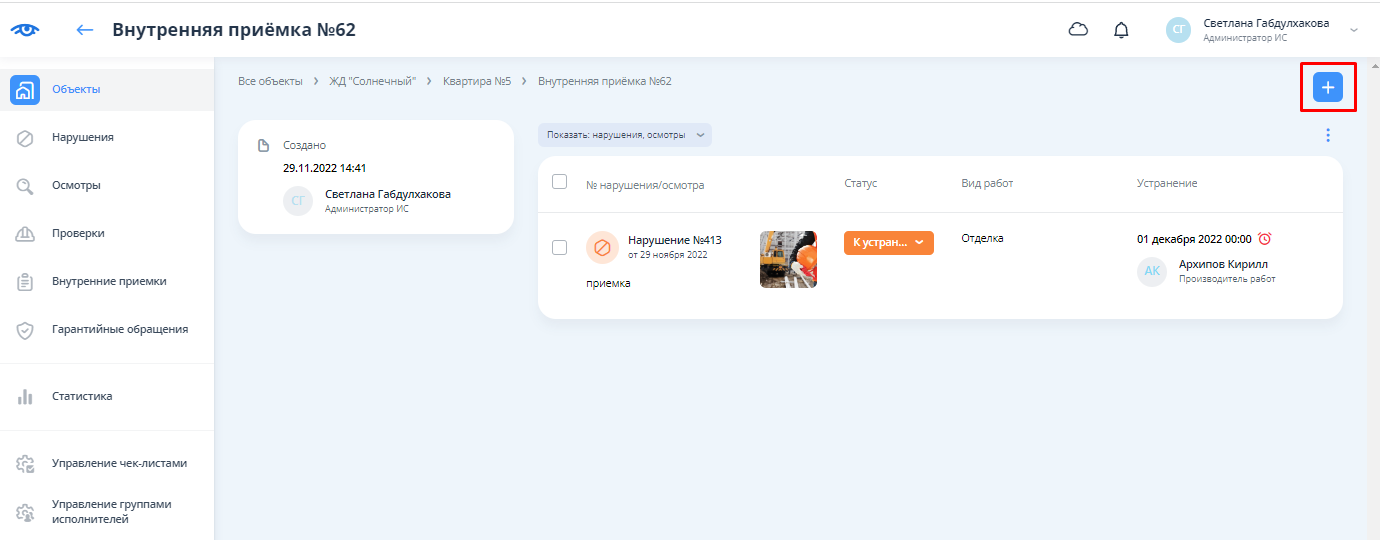1380x540 pixels.
Task: Click the 'ЖД "Солнечный"' breadcrumb link
Action: pyautogui.click(x=372, y=81)
